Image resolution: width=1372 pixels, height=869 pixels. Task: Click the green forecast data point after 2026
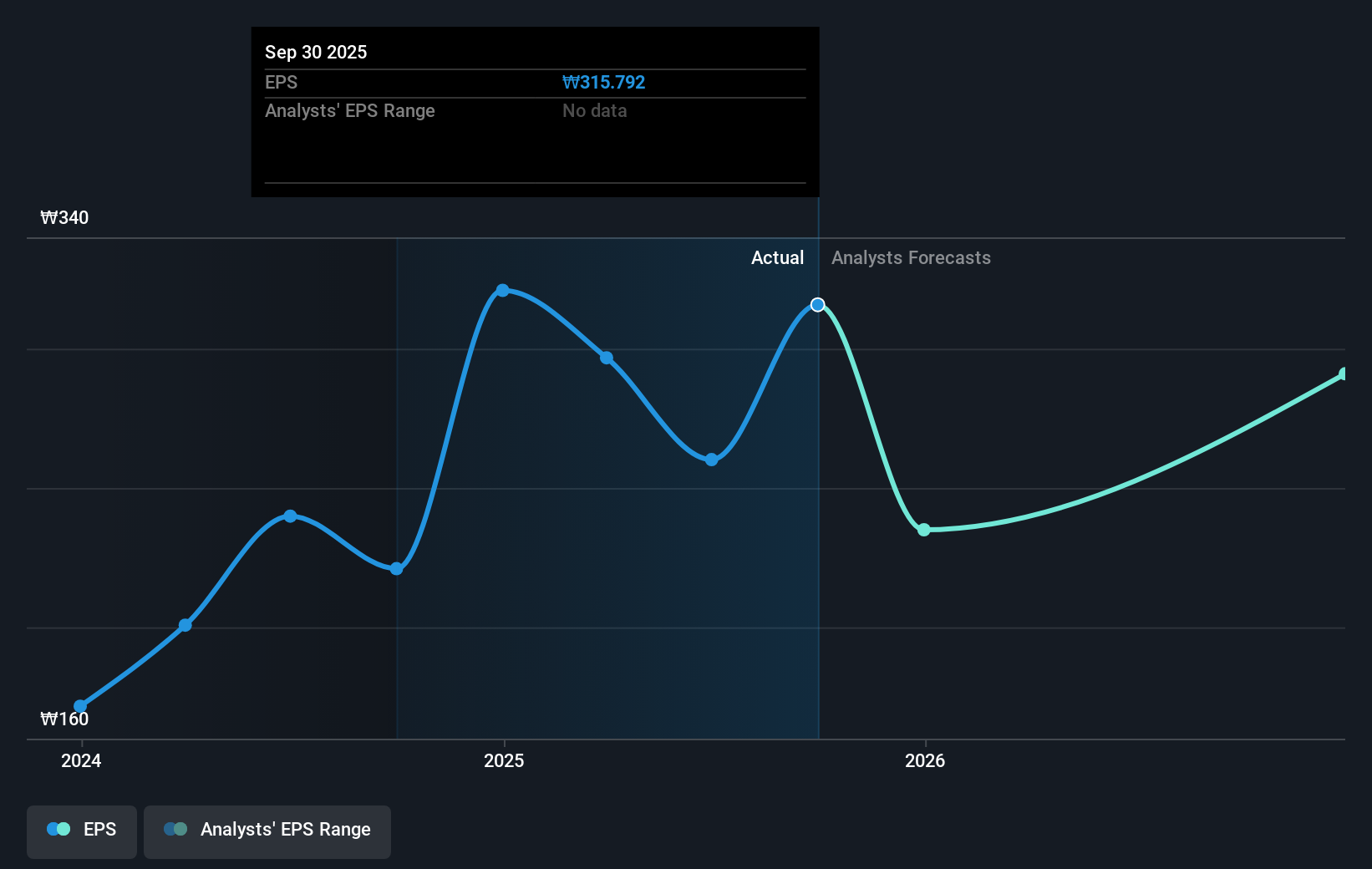point(924,529)
